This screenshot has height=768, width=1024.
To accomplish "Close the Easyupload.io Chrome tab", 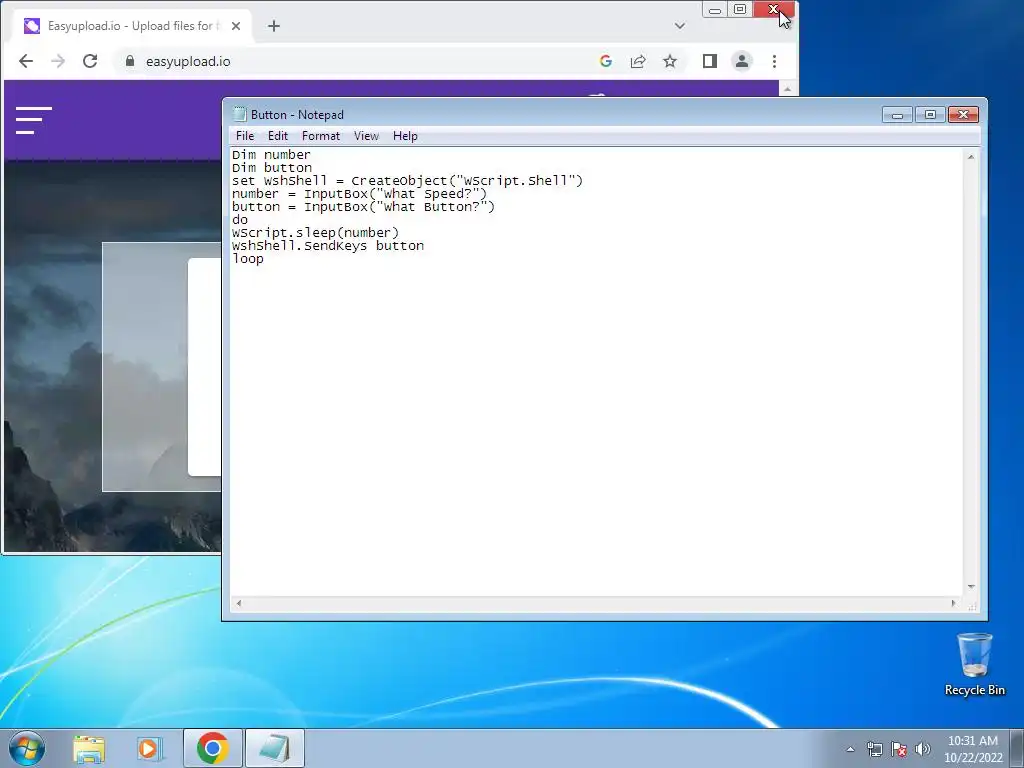I will tap(236, 26).
